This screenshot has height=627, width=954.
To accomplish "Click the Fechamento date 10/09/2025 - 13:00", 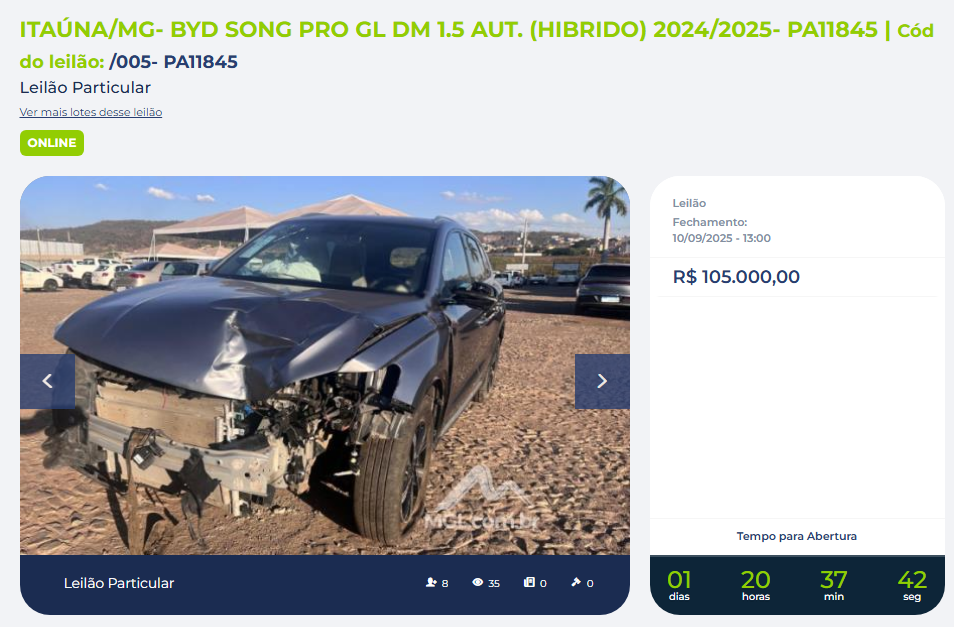I will [722, 238].
